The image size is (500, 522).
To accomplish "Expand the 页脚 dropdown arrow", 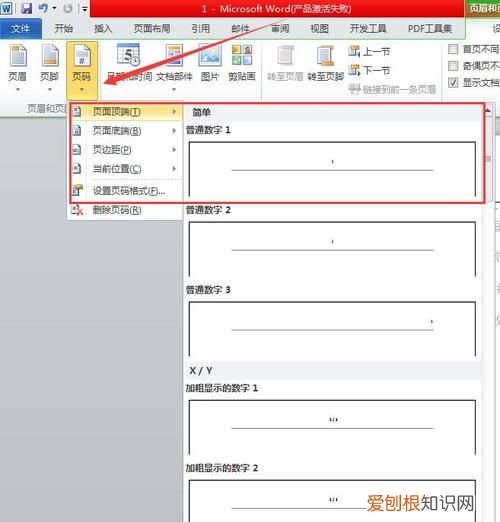I will [50, 89].
